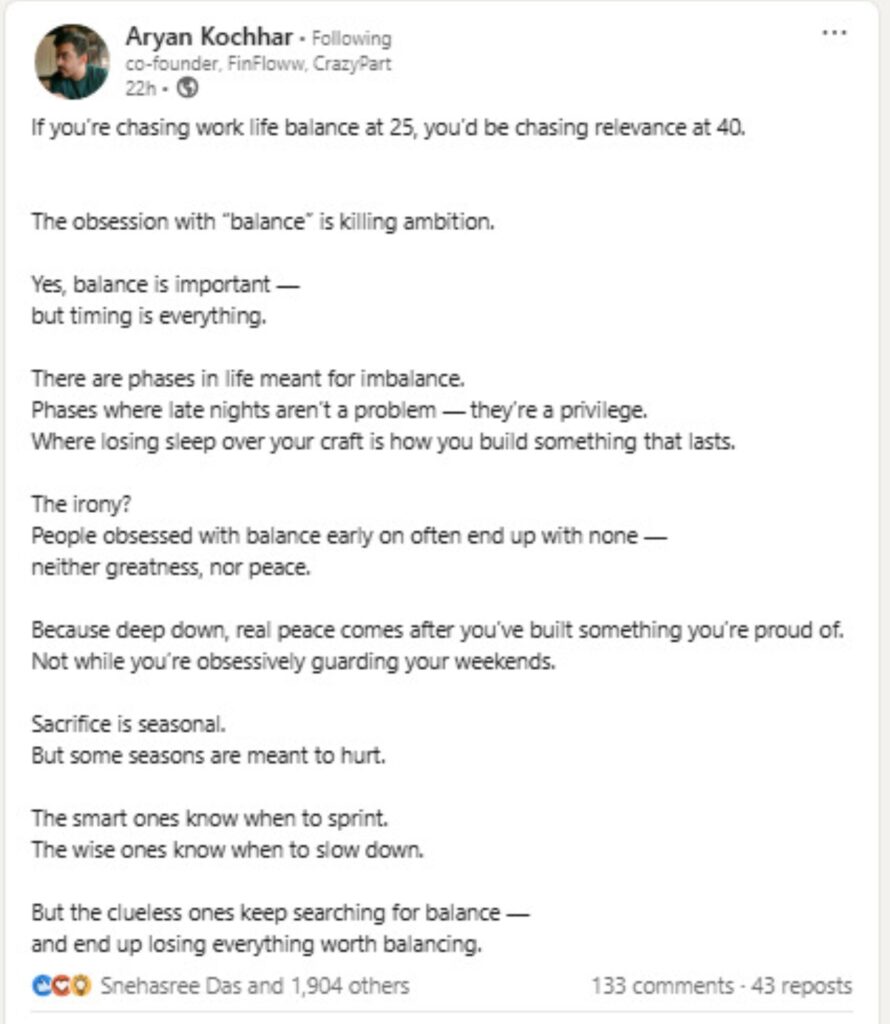Screen dimensions: 890x1024
Task: Click the opening line about chasing relevance
Action: [388, 131]
